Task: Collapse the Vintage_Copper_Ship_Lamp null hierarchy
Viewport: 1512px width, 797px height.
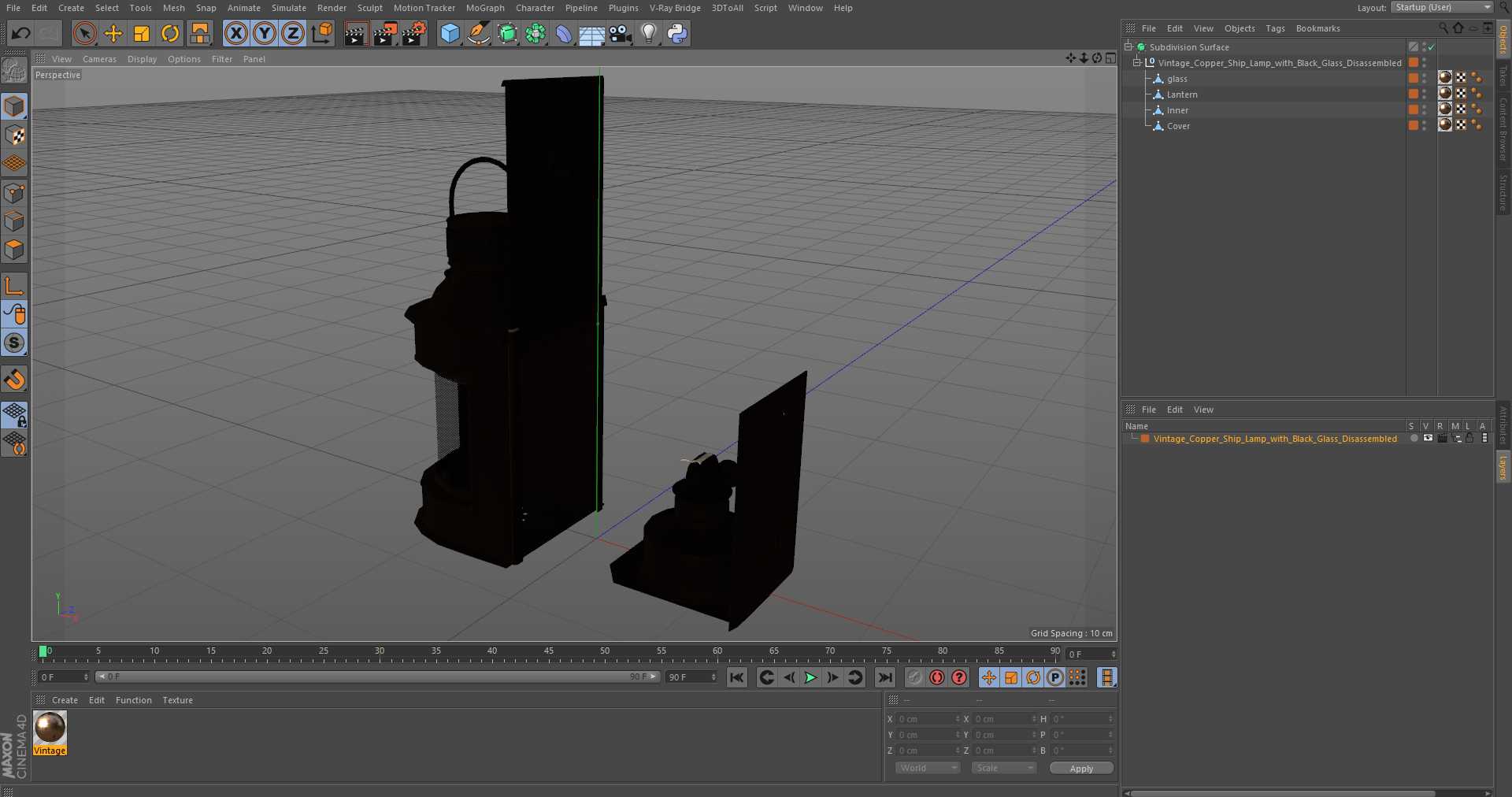Action: (x=1136, y=63)
